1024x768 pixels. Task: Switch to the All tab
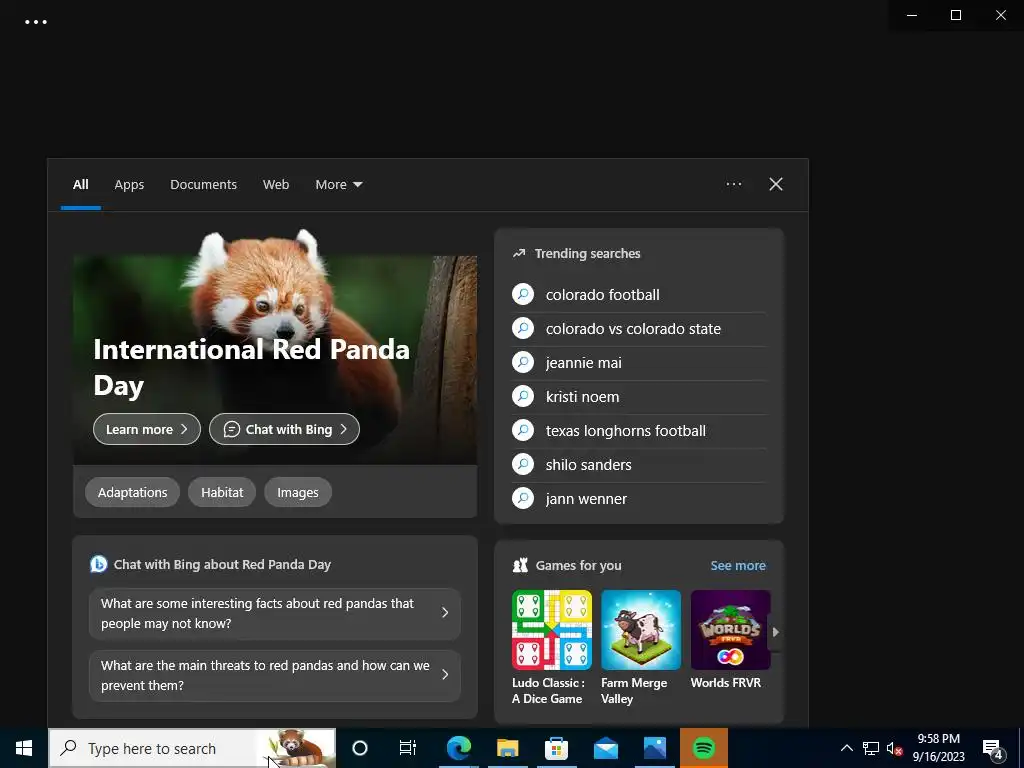click(80, 184)
